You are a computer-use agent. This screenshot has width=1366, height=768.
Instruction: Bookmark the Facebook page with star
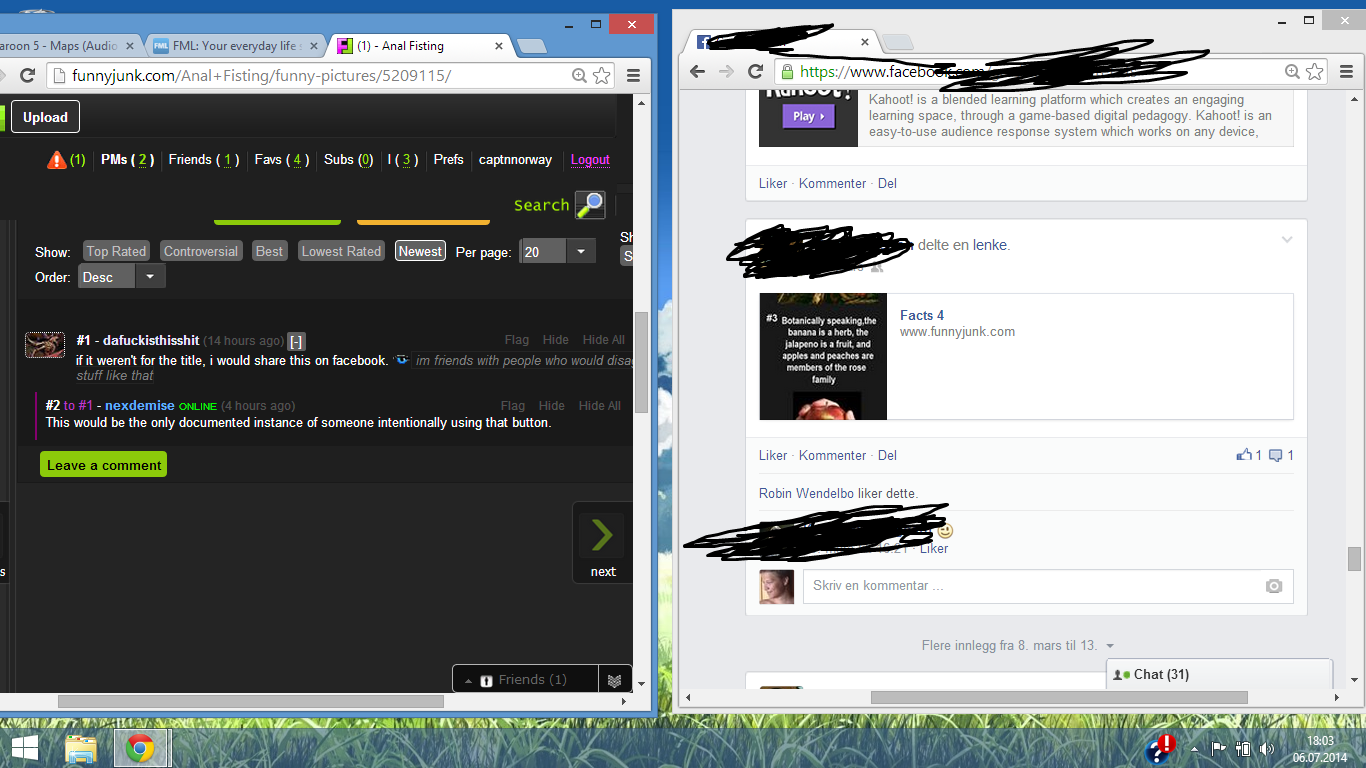[1315, 71]
